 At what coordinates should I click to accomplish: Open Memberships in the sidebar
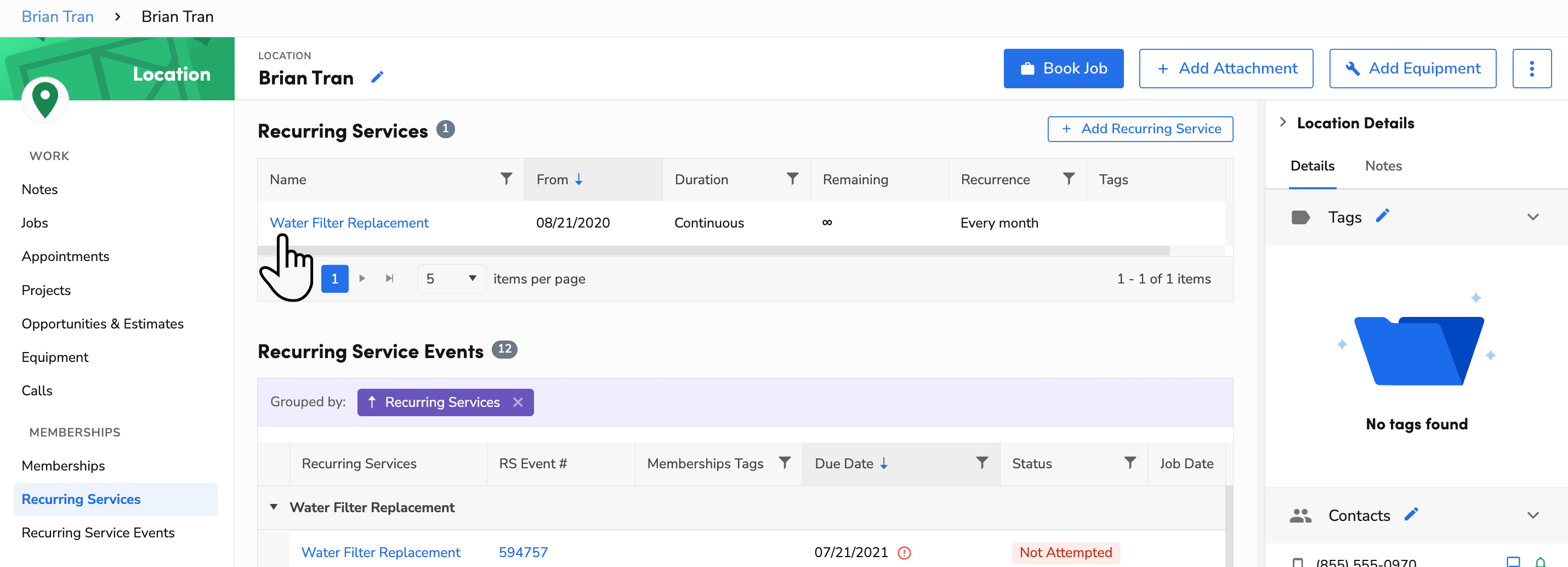point(63,466)
